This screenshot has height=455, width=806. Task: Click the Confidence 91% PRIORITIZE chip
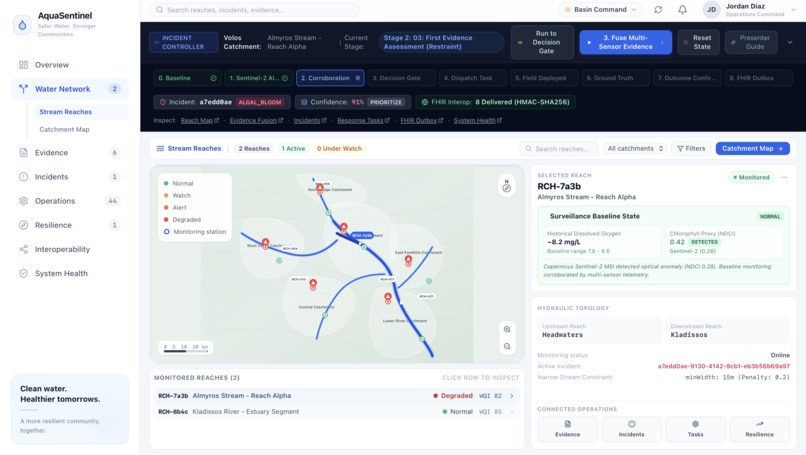coord(353,102)
